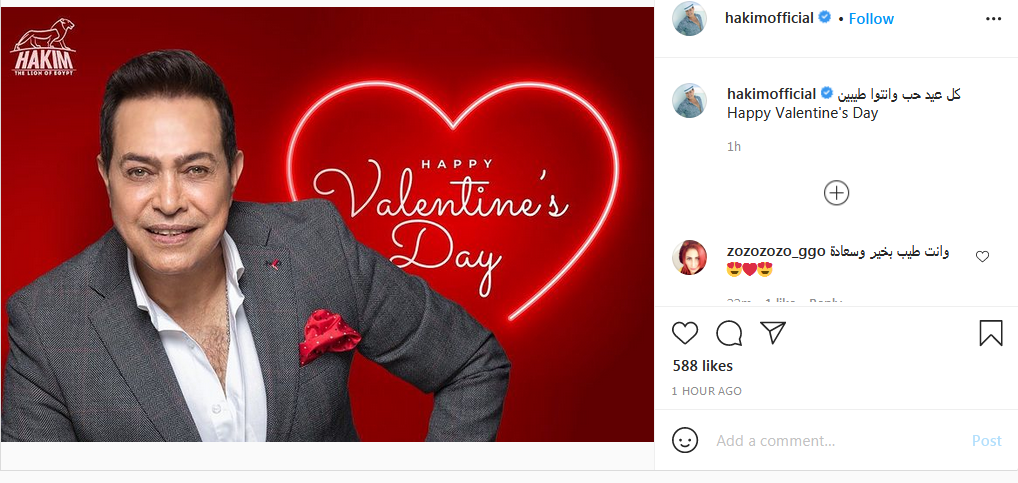The image size is (1018, 483).
Task: Load more comments with plus circle
Action: click(836, 193)
